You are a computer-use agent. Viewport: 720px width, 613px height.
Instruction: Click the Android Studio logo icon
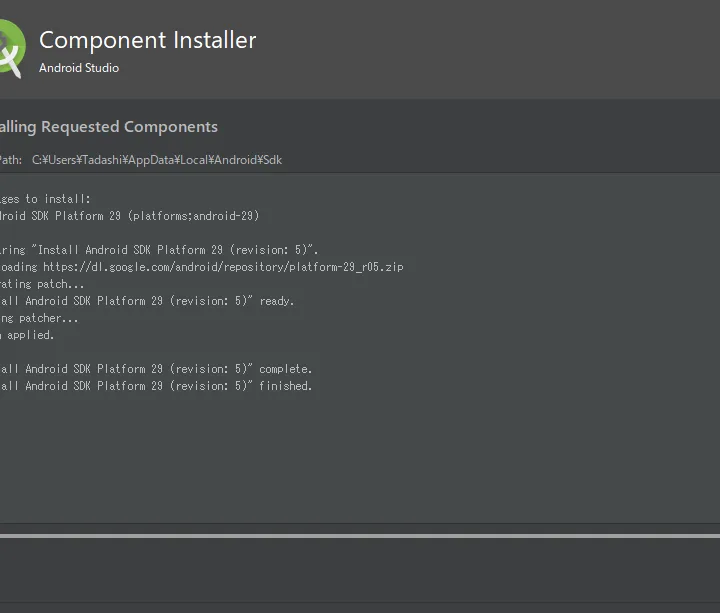12,49
